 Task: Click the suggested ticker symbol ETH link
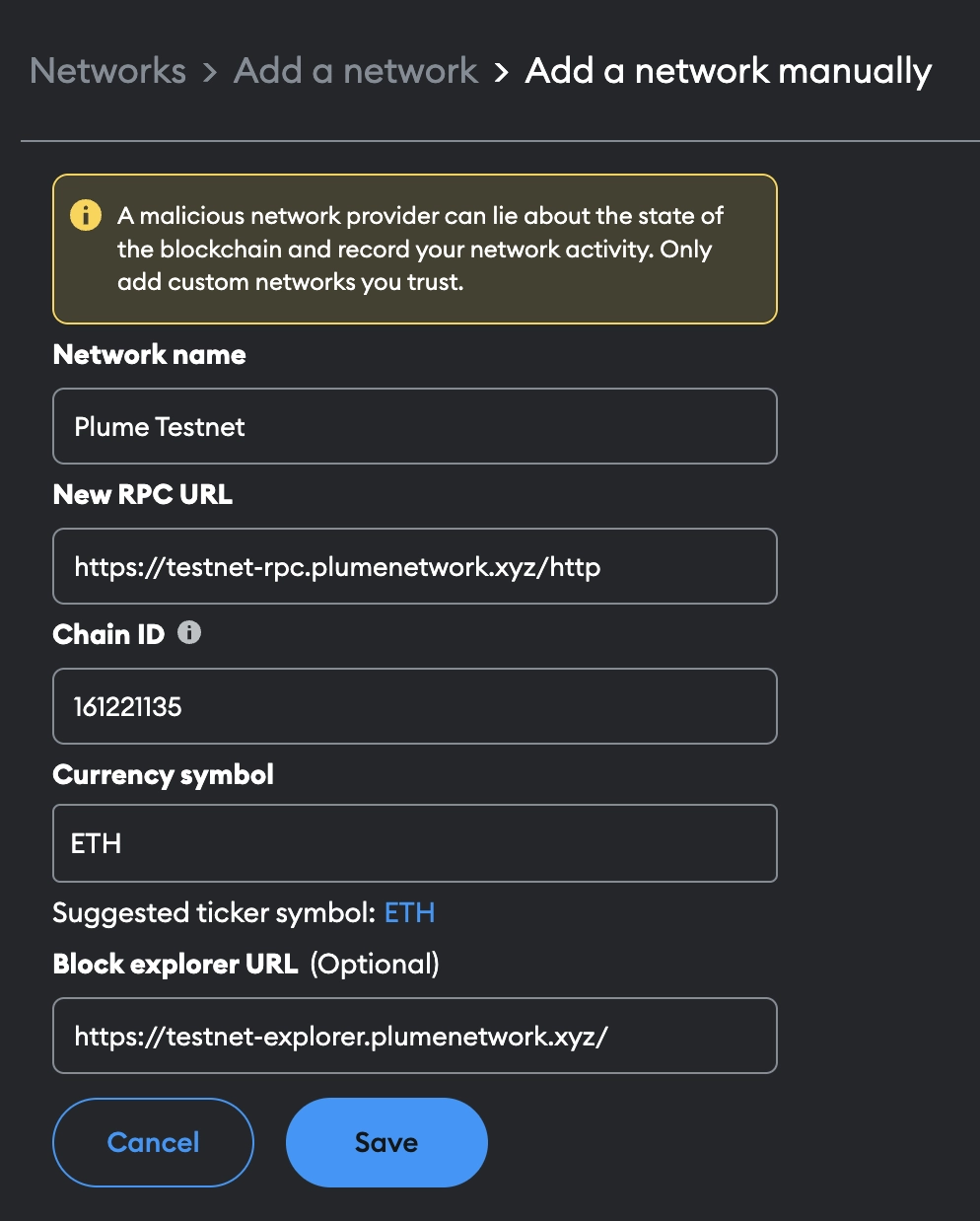409,912
